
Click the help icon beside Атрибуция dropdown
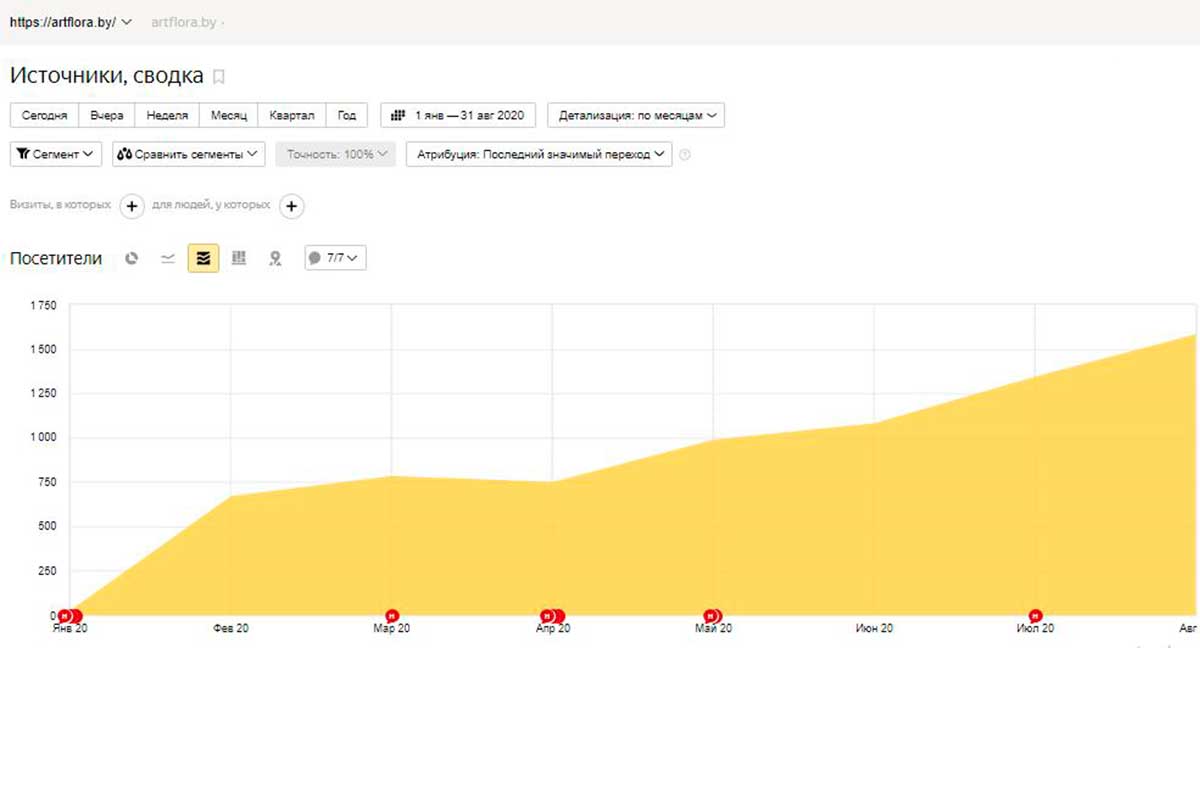pos(685,155)
